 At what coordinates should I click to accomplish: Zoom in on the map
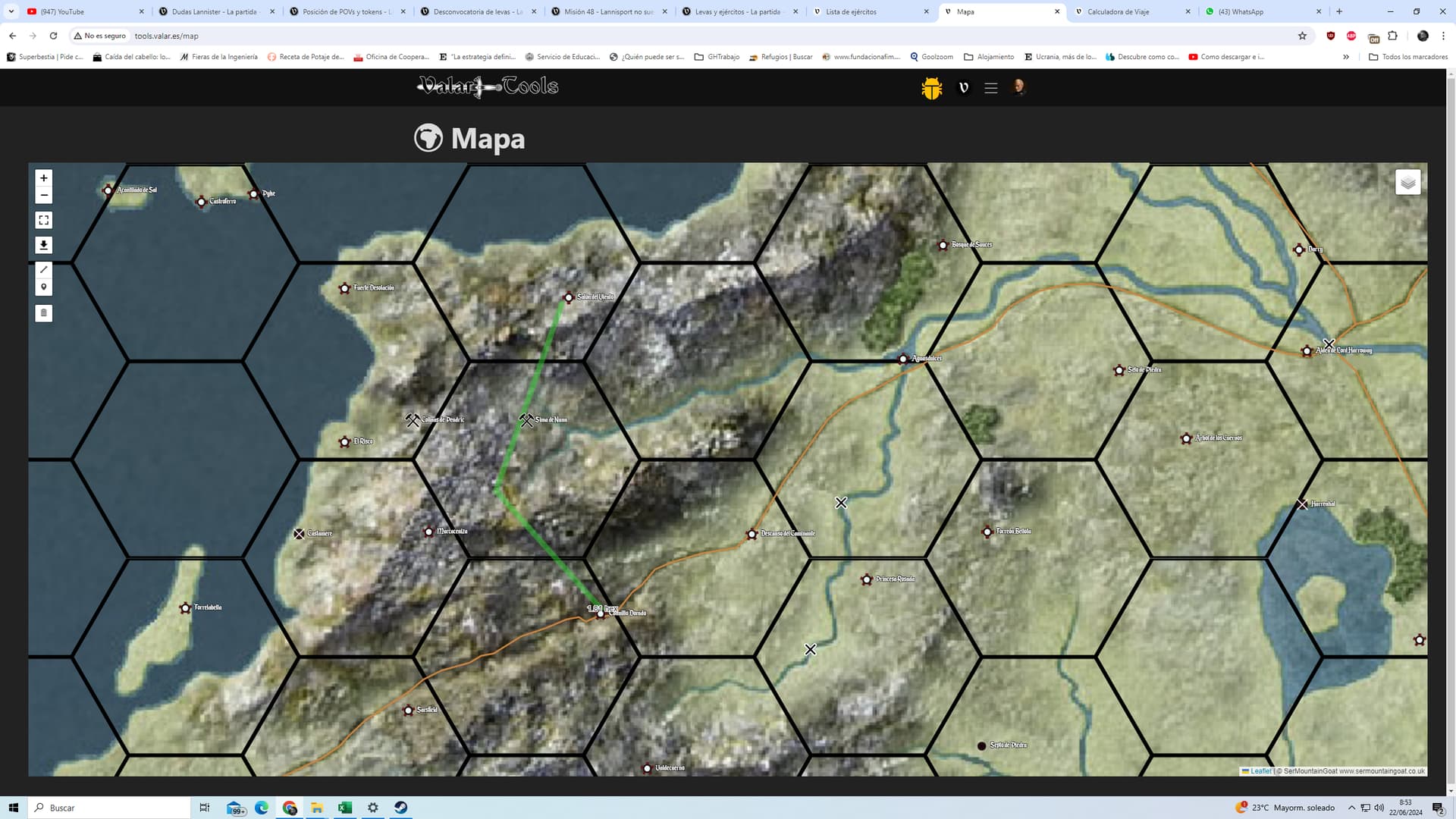tap(44, 177)
